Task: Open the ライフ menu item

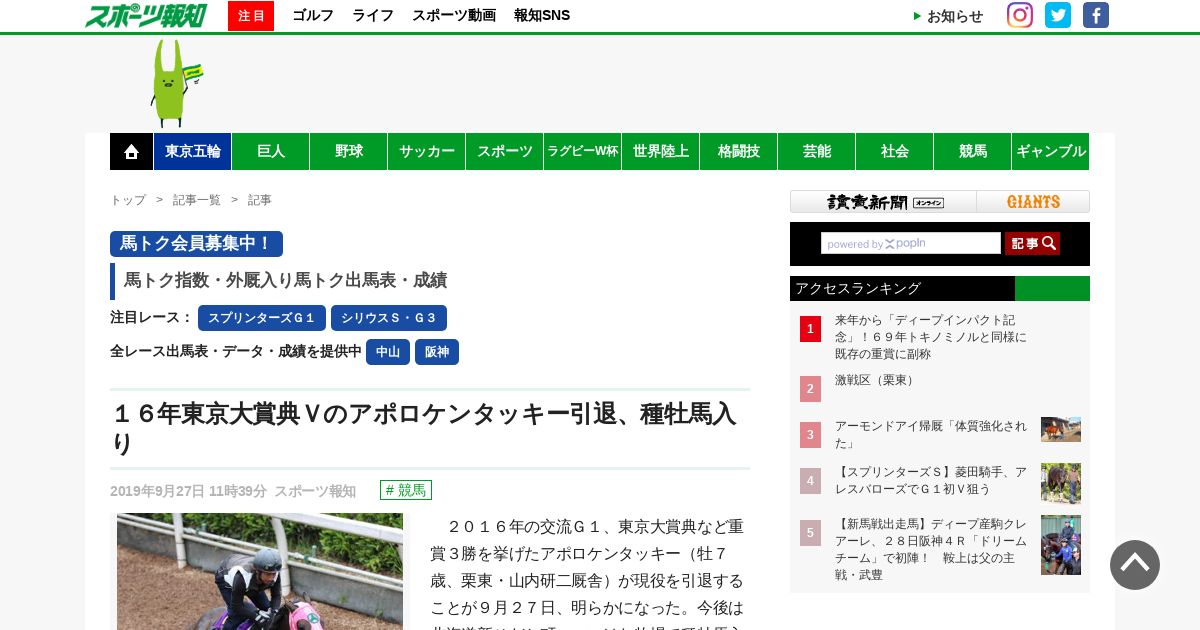Action: (373, 15)
